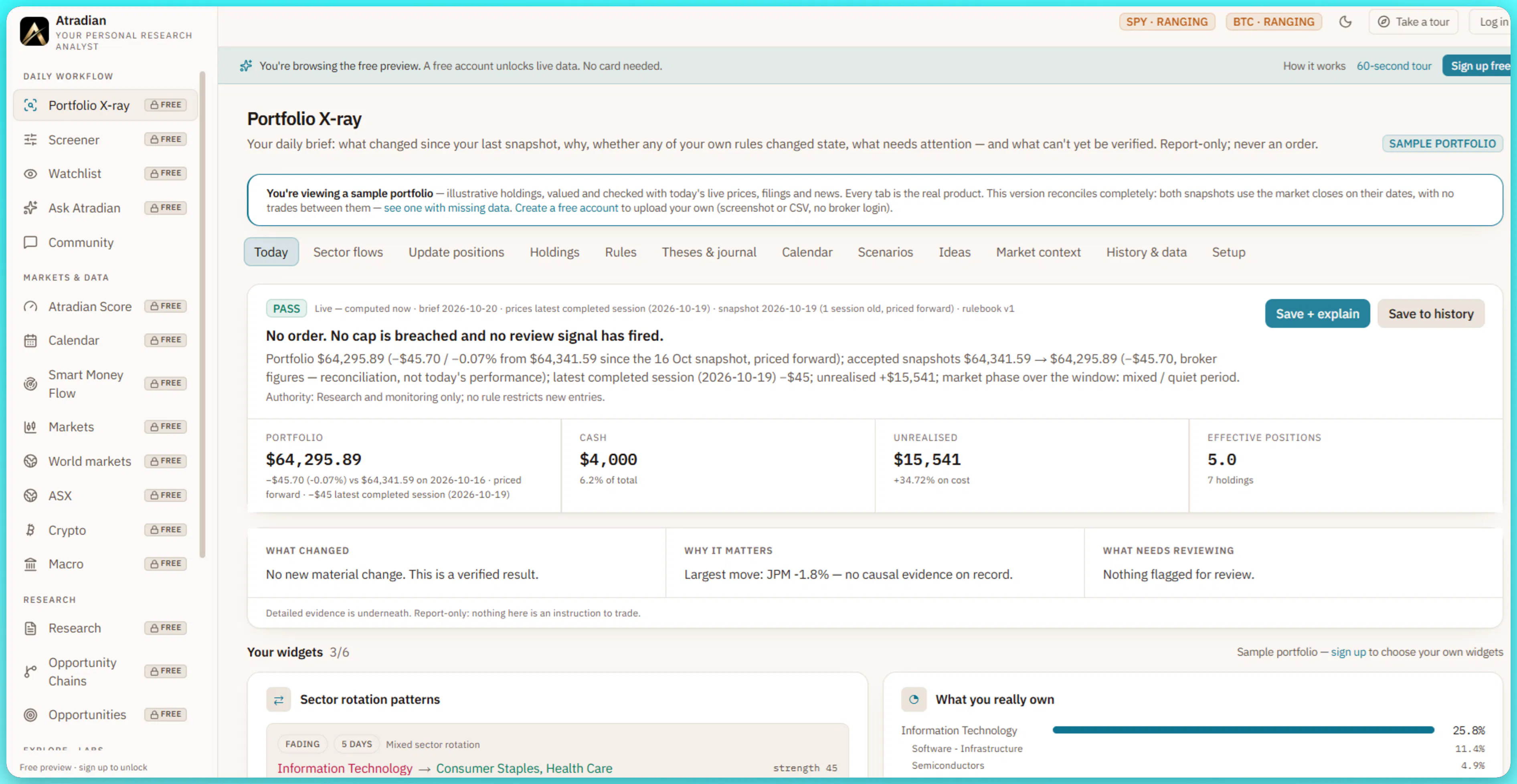
Task: Click the Information Technology allocation bar
Action: 1243,730
